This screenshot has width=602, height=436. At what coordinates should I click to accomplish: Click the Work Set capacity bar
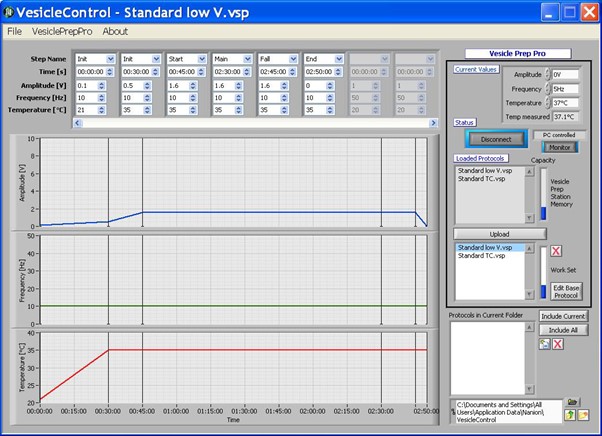[x=543, y=272]
